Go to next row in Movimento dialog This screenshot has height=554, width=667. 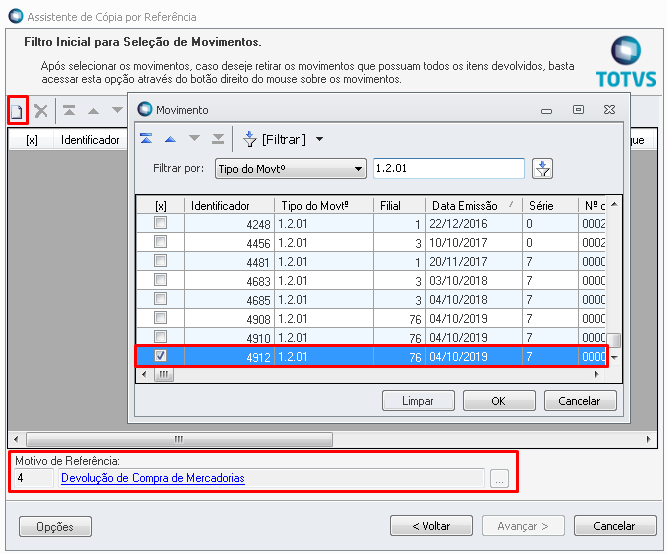(194, 138)
